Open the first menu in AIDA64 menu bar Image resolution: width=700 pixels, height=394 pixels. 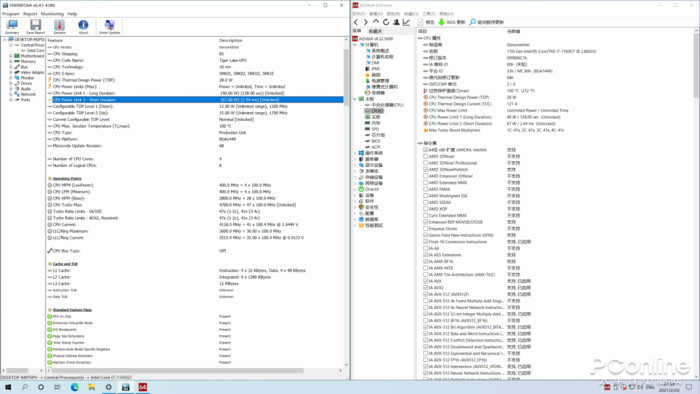click(358, 14)
